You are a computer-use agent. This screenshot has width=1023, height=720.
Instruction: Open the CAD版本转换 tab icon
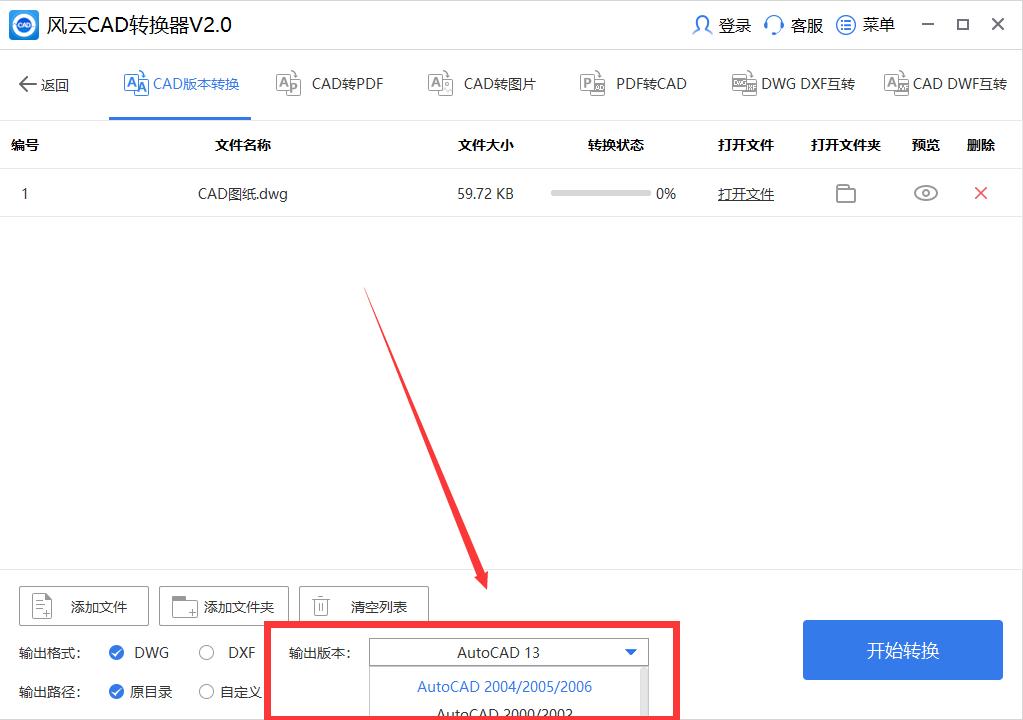[x=135, y=83]
